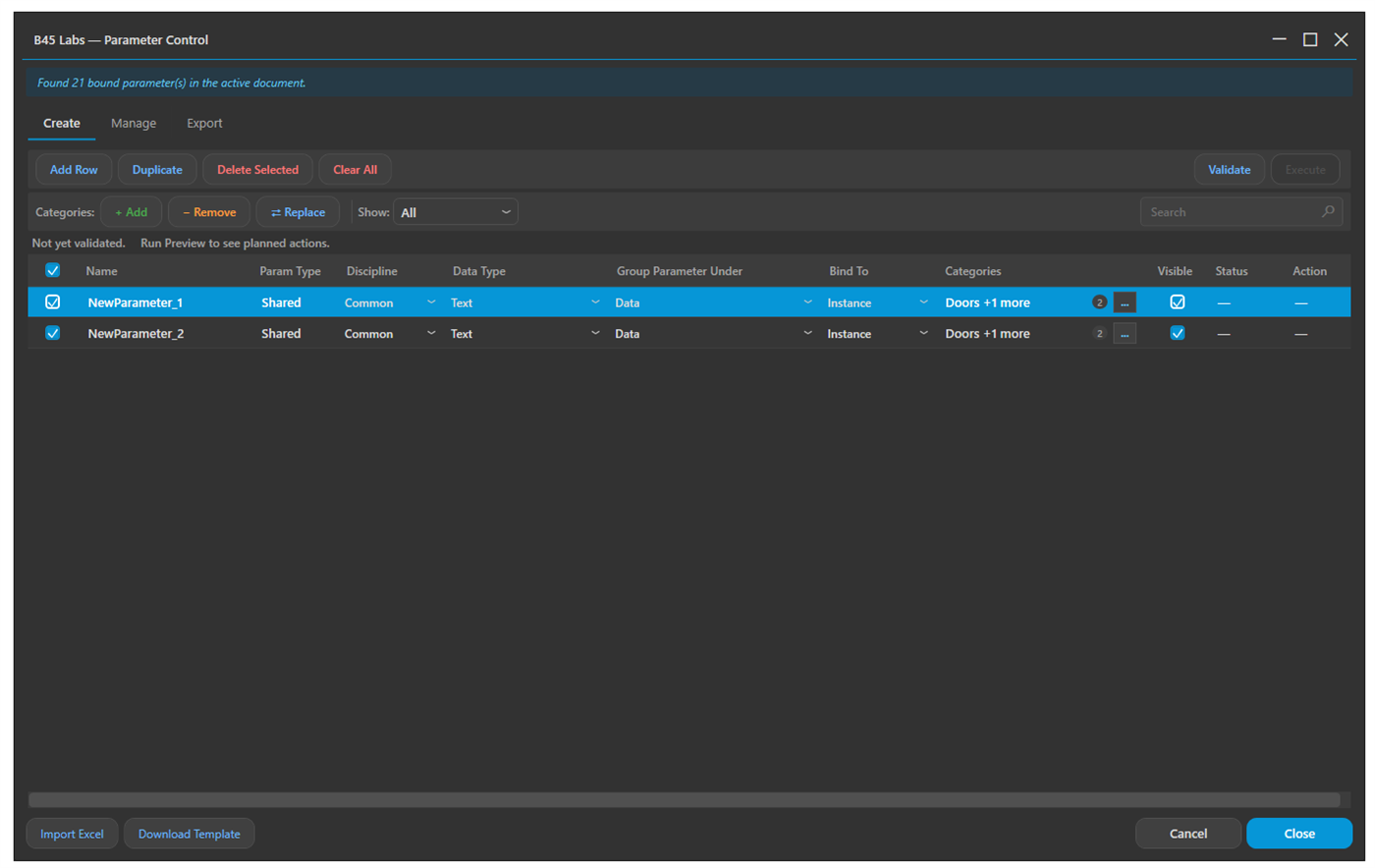Click the Data Type column header

479,271
